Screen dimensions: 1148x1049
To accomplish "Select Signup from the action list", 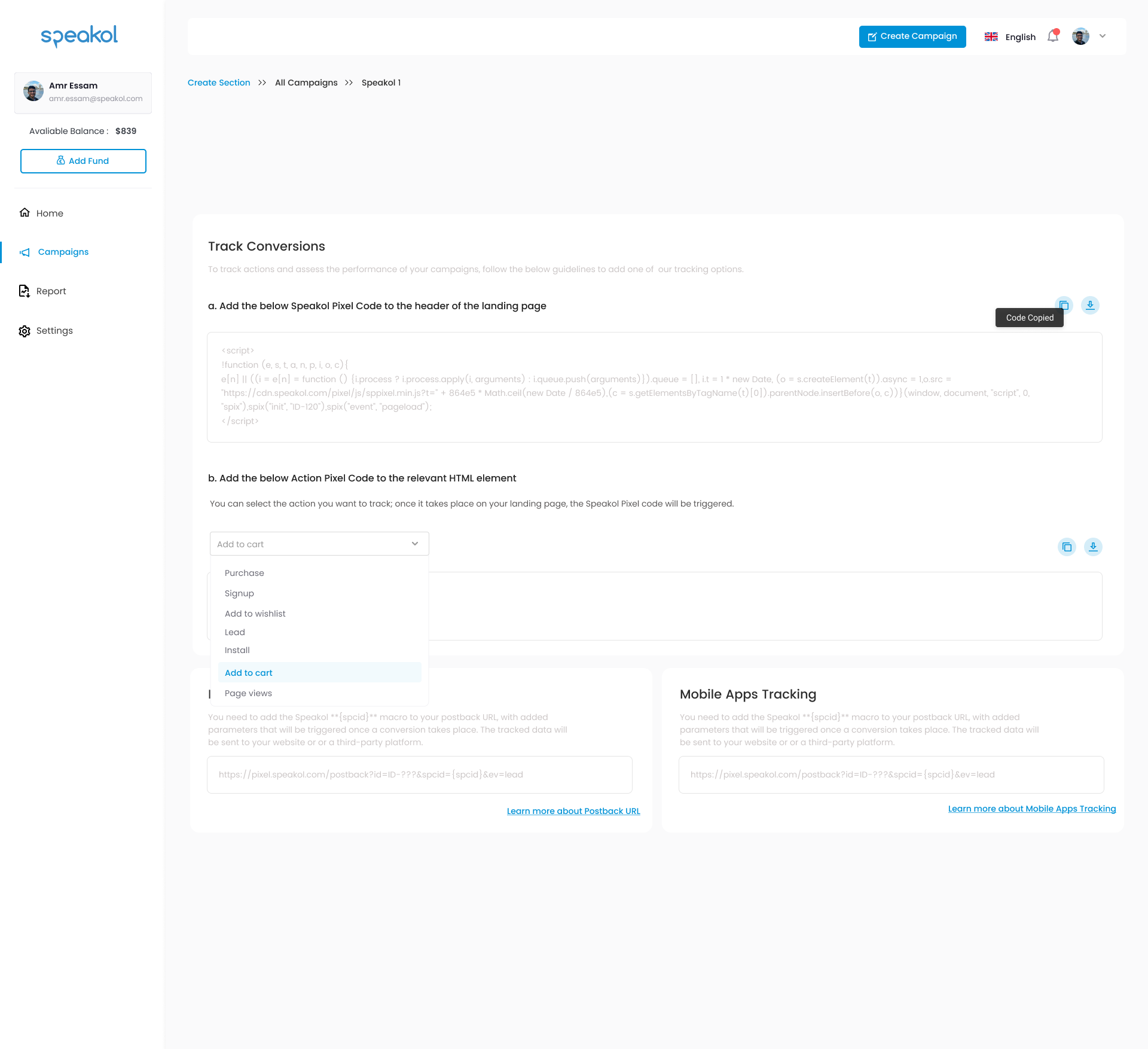I will pyautogui.click(x=239, y=593).
